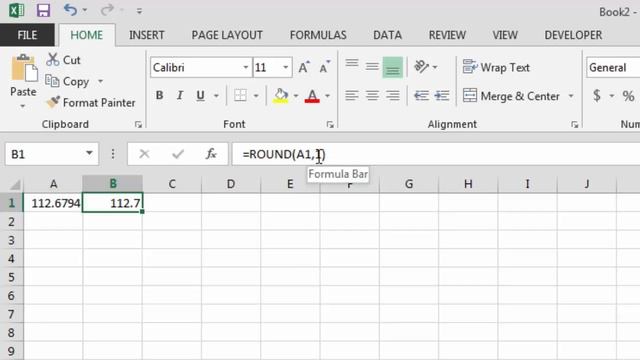Viewport: 640px width, 360px height.
Task: Click the Orientation text angle icon
Action: 422,67
